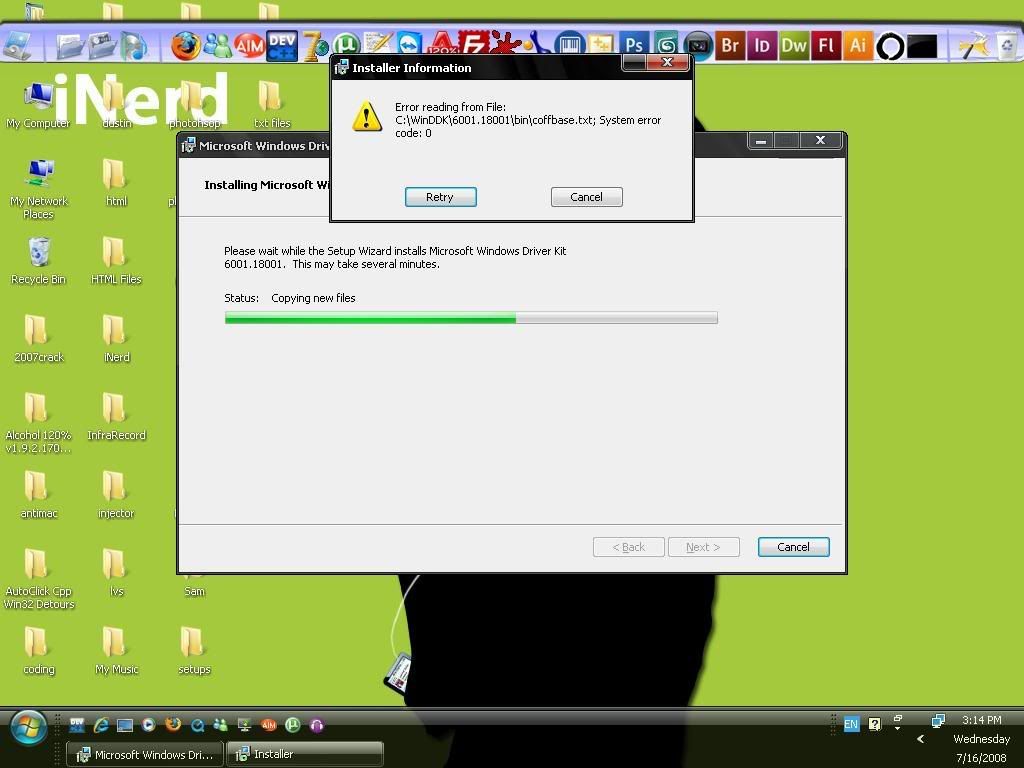Click Retry in the Installer Information dialog

click(x=440, y=197)
